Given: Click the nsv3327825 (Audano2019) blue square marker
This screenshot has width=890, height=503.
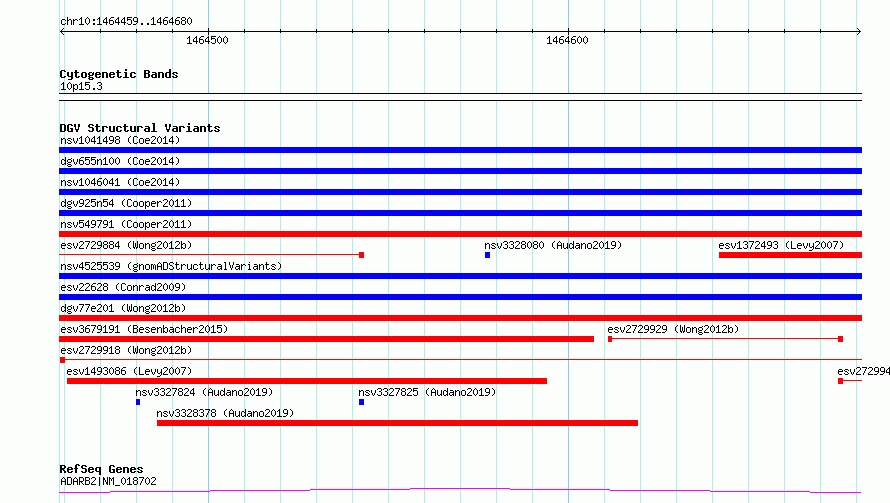Looking at the screenshot, I should pos(362,402).
